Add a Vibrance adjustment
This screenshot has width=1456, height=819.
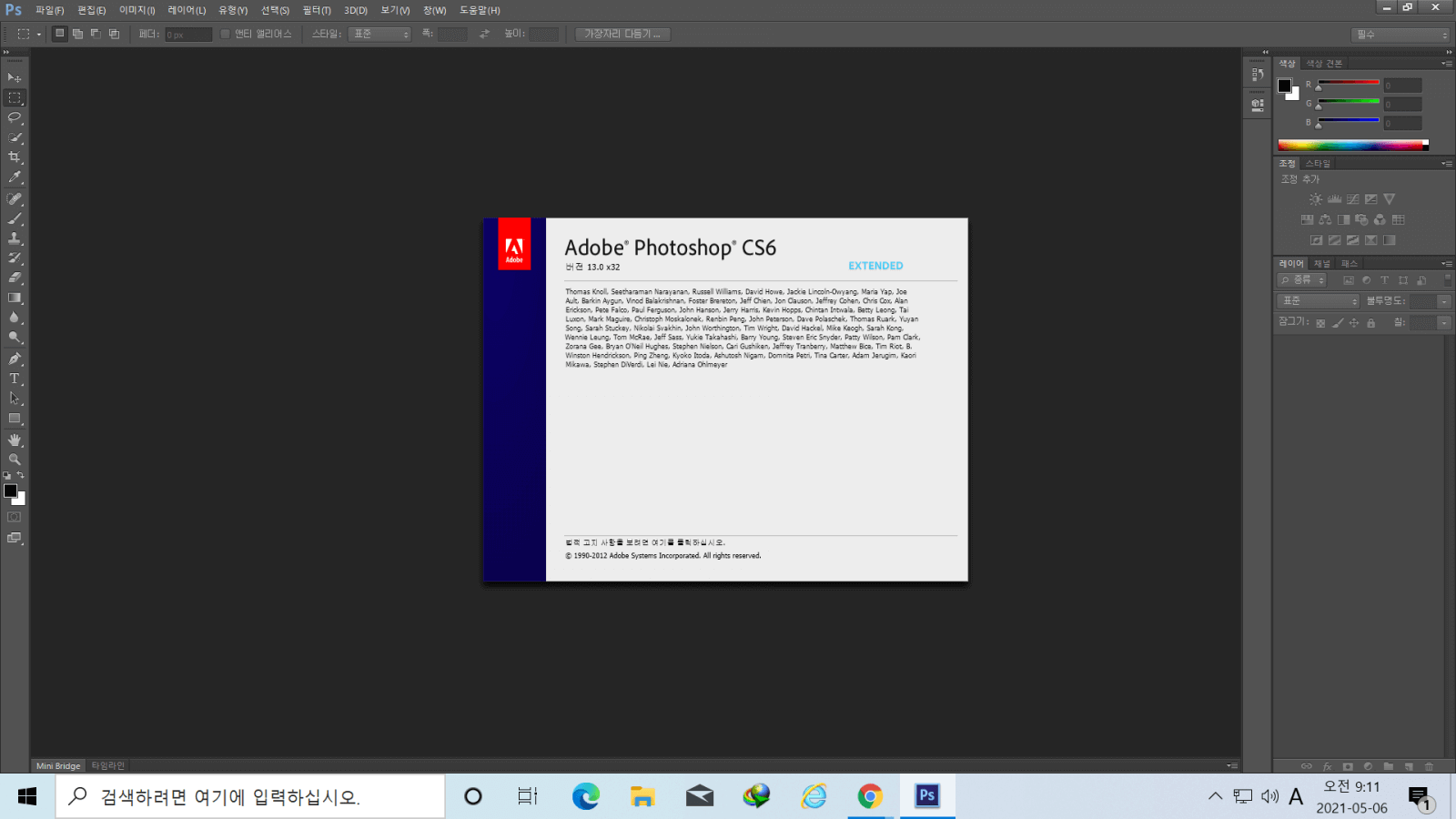[1389, 199]
